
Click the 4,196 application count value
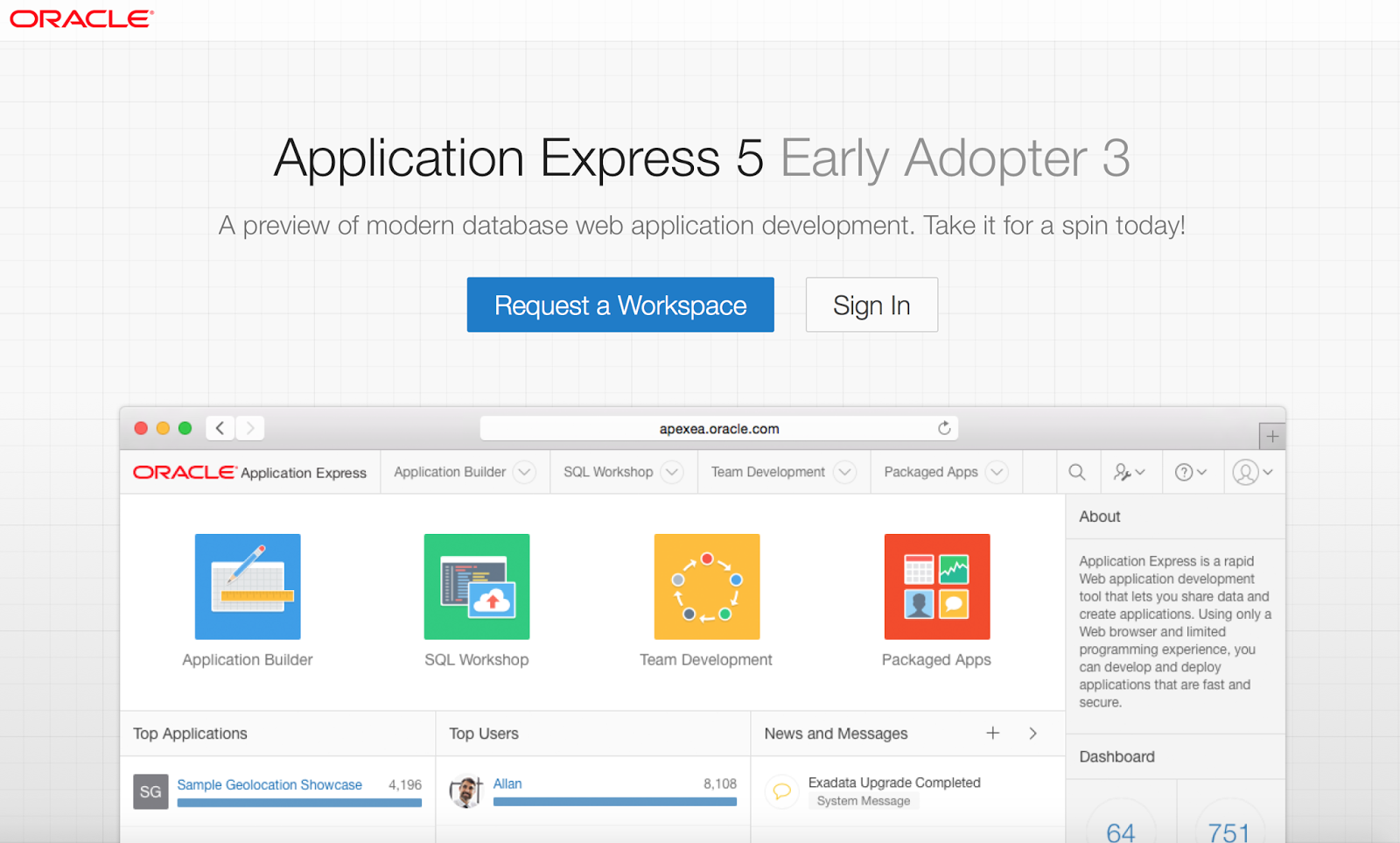pos(405,784)
